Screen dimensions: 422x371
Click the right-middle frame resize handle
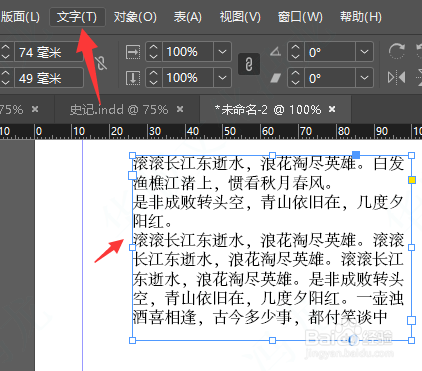point(412,247)
